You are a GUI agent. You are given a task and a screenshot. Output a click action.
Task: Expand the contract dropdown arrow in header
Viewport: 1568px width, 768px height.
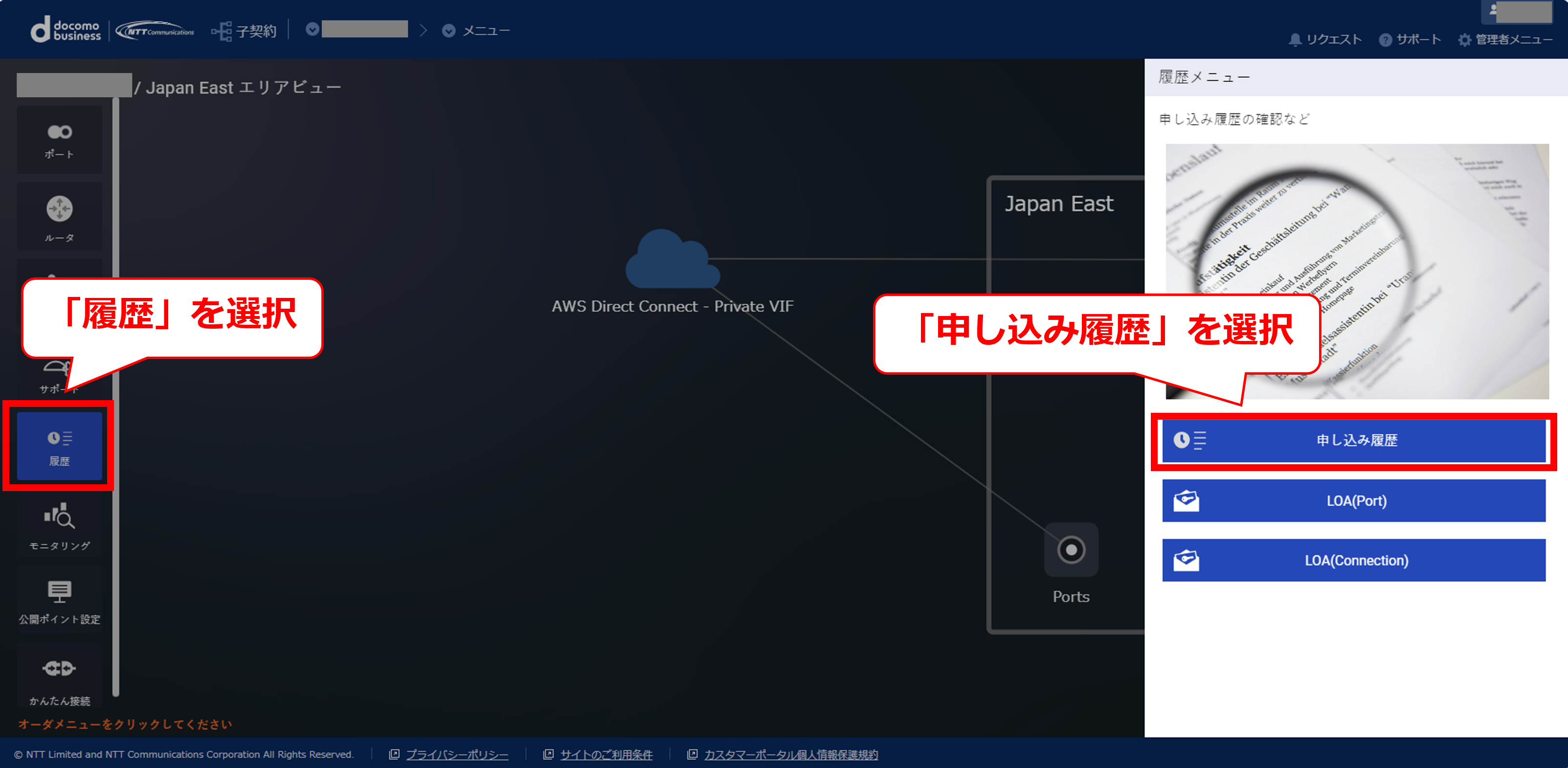click(312, 29)
